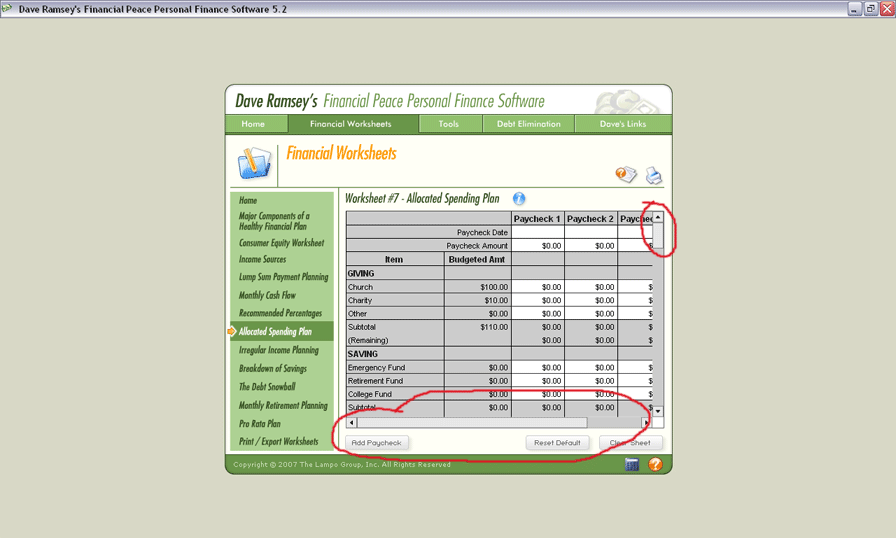Viewport: 896px width, 538px height.
Task: Open Major Components of a Healthy Financial Plan
Action: coord(274,221)
